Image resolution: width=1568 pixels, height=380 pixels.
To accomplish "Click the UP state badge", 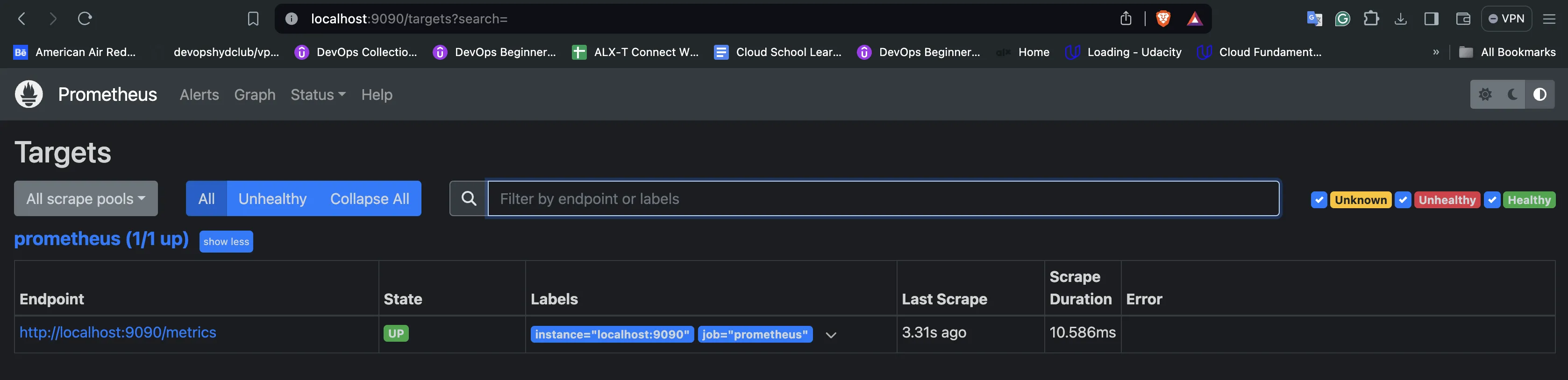I will click(396, 333).
